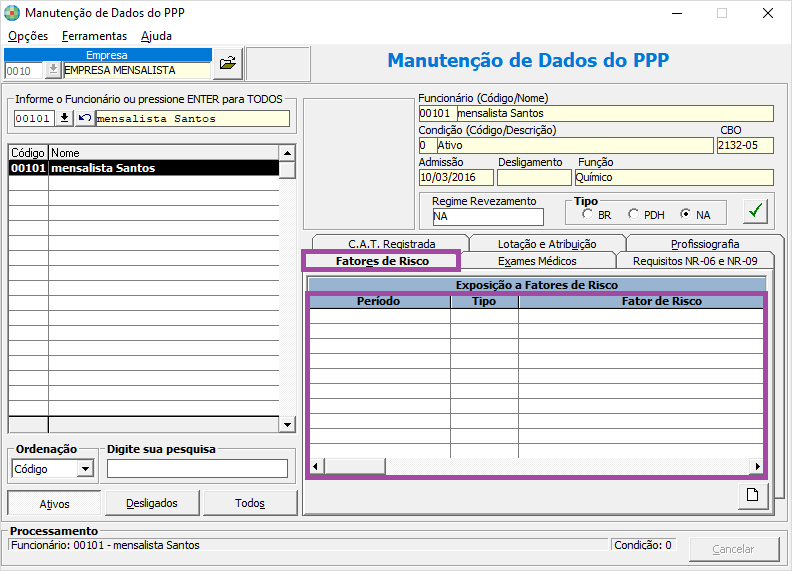Select the BR tipo radio button

point(587,214)
